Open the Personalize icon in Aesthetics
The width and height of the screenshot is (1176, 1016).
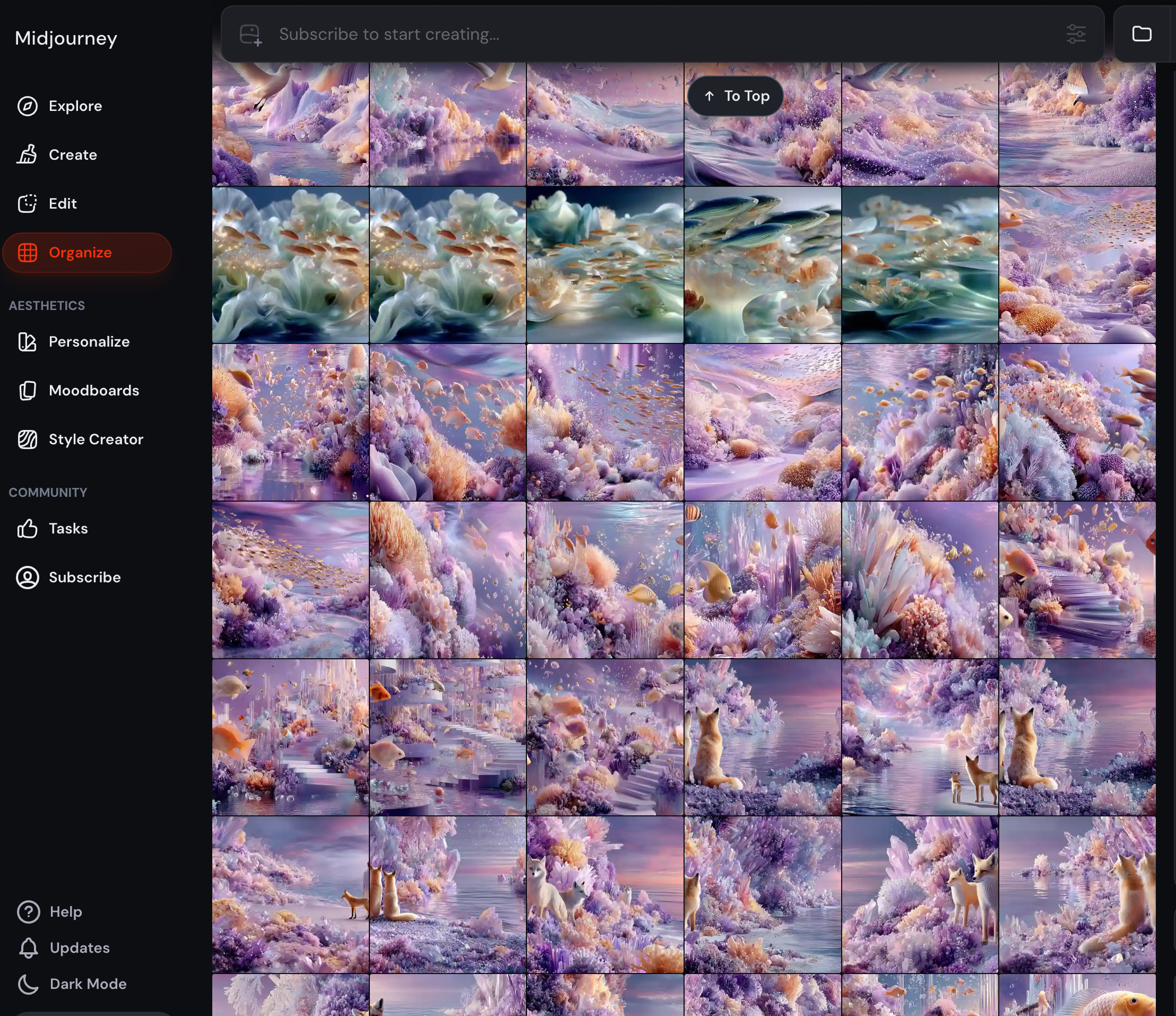click(27, 342)
